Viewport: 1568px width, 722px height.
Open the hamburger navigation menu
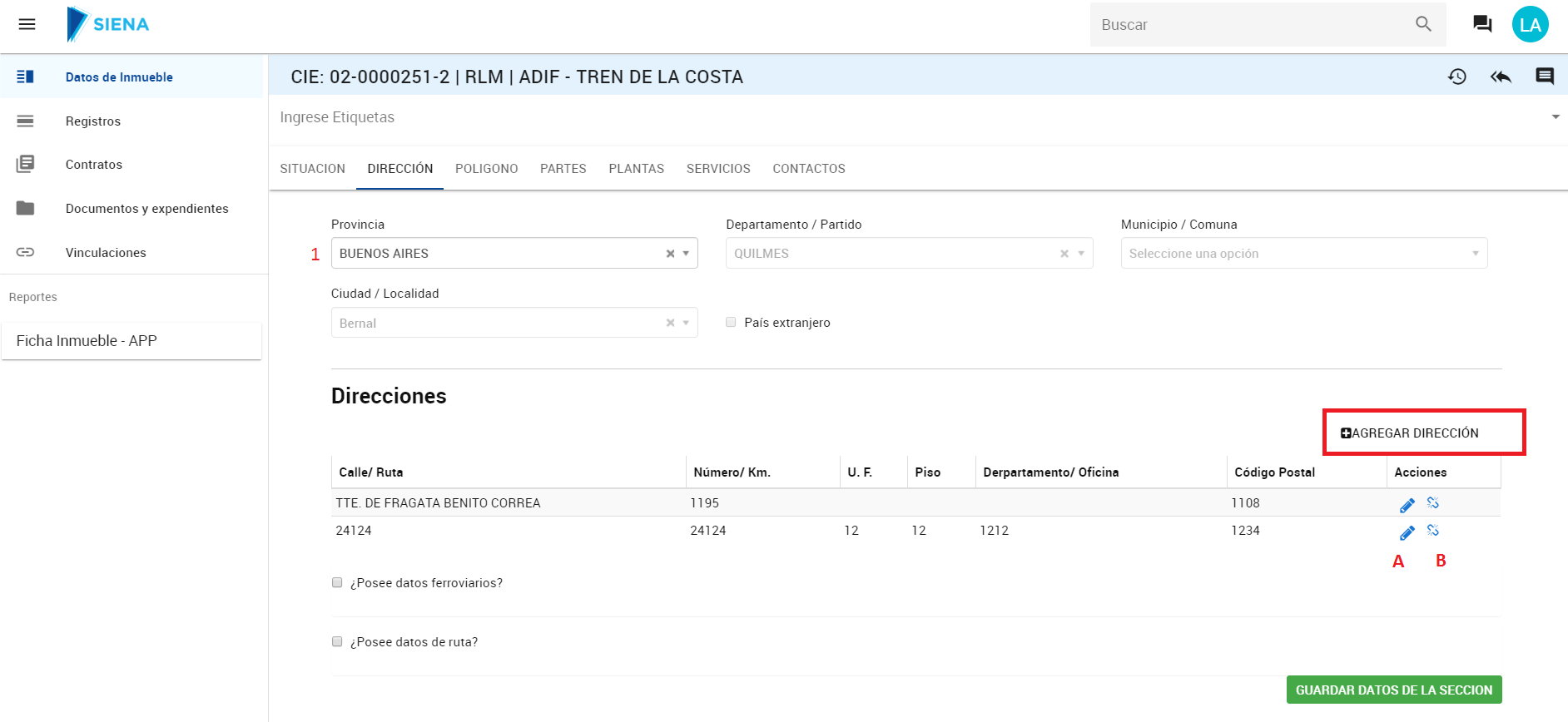coord(27,24)
